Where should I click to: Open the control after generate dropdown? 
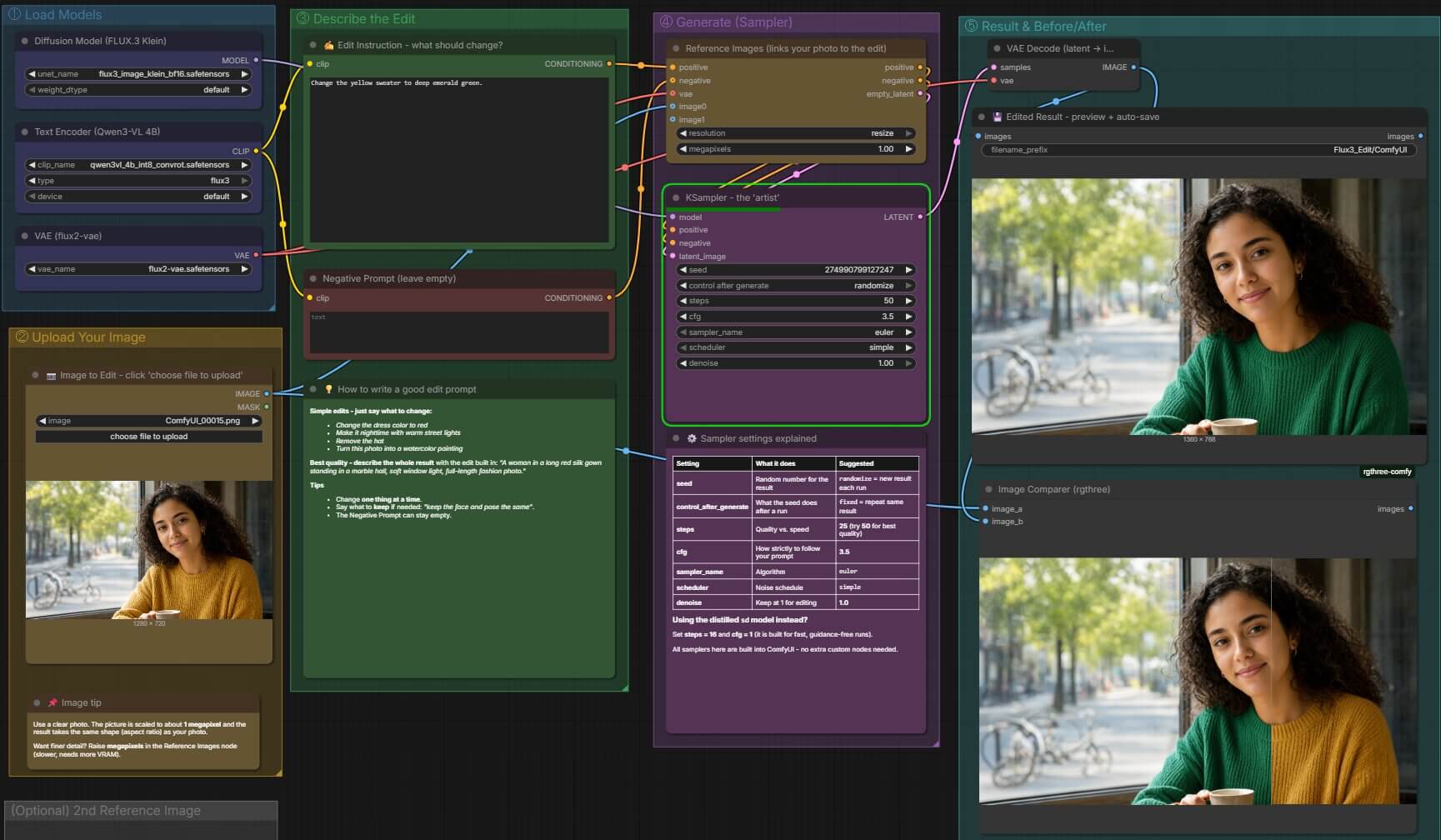[796, 286]
